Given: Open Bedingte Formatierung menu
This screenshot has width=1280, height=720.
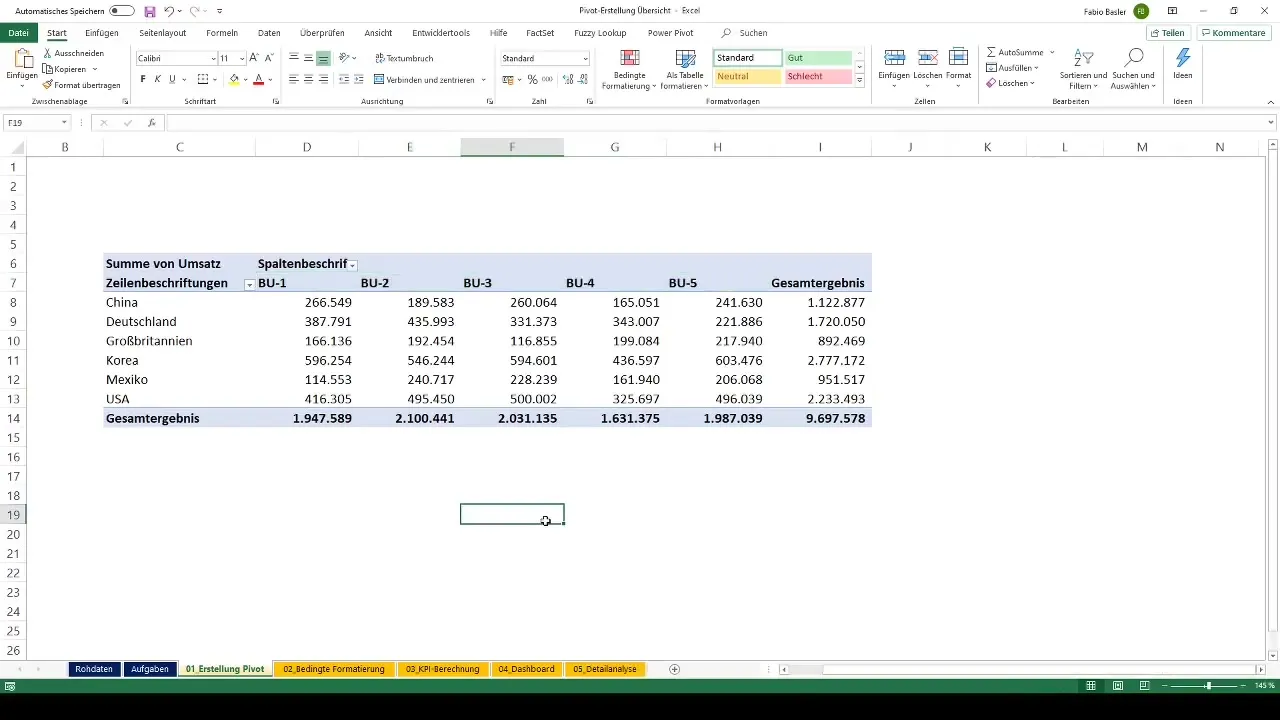Looking at the screenshot, I should [629, 68].
